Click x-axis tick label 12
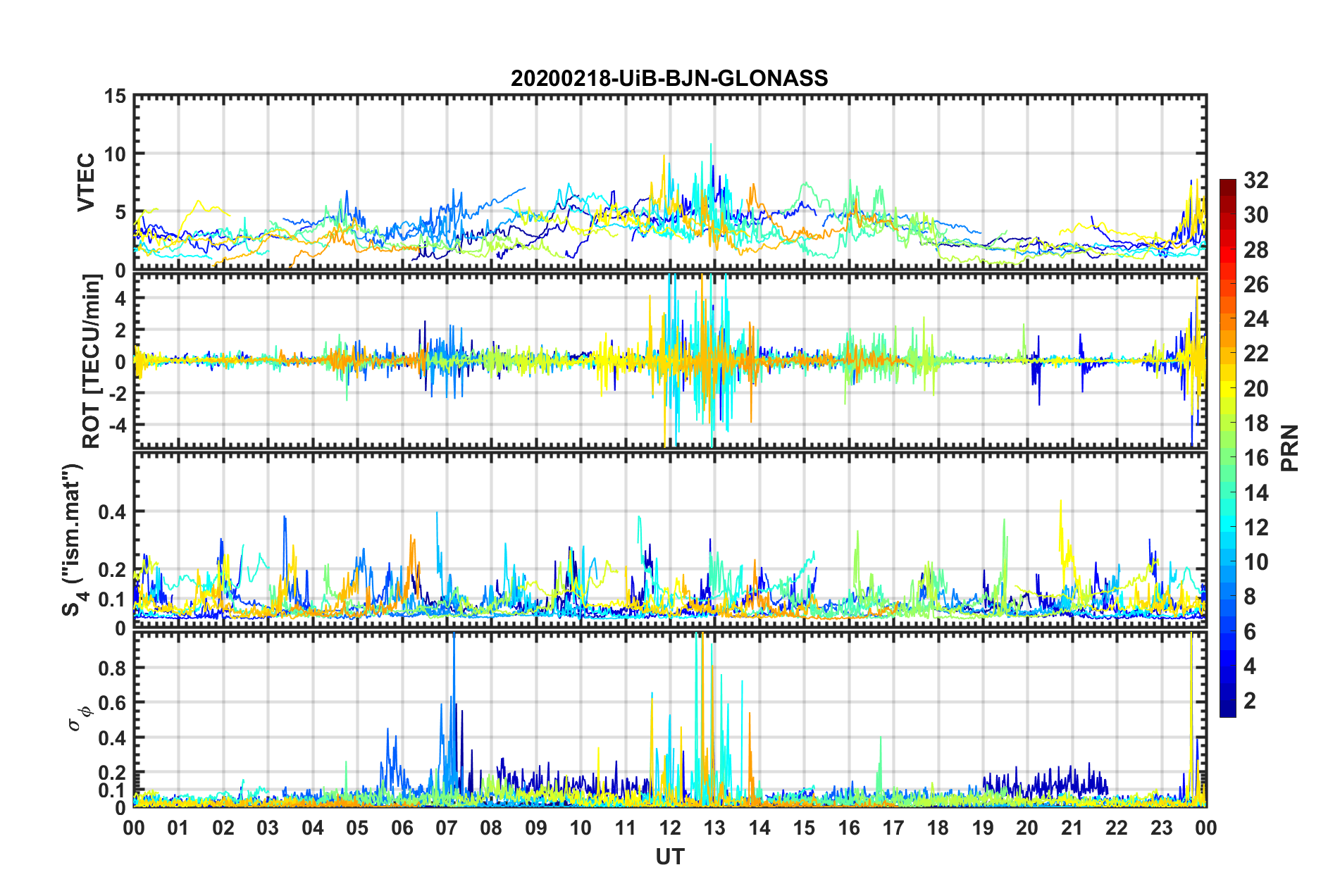Screen dimensions: 1340x896 click(669, 828)
